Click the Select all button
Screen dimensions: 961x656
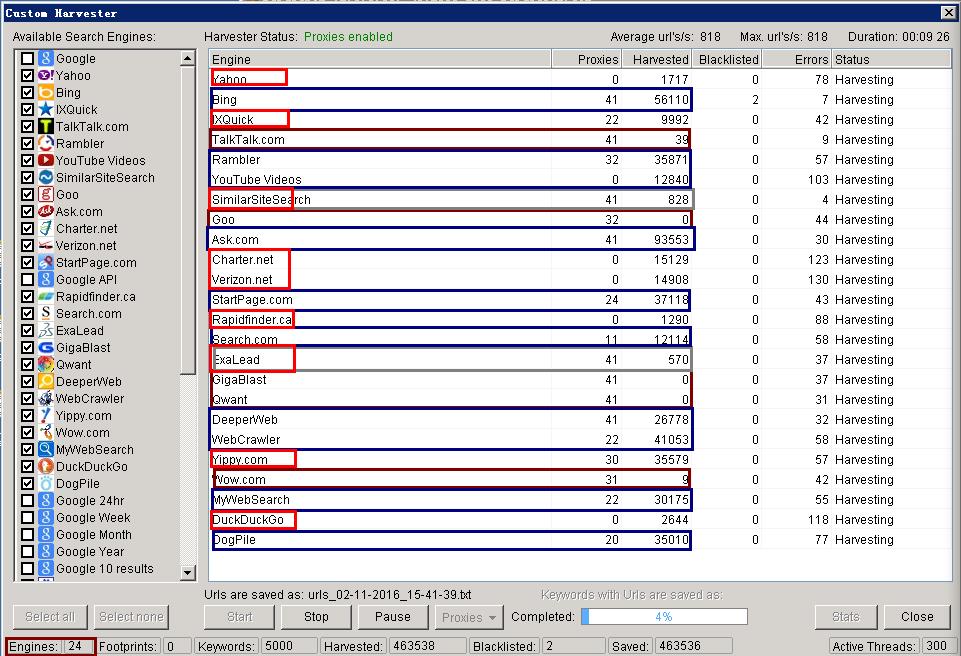(50, 617)
